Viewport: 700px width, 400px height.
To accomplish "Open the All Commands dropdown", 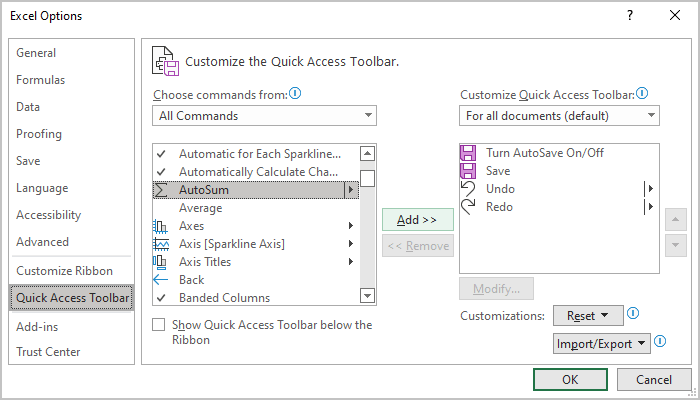I will (x=264, y=116).
